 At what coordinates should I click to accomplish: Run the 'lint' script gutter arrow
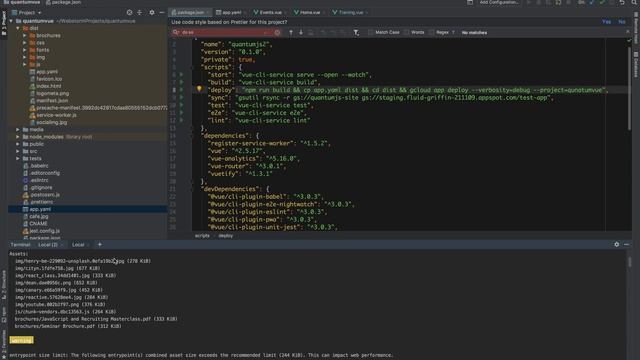click(181, 120)
